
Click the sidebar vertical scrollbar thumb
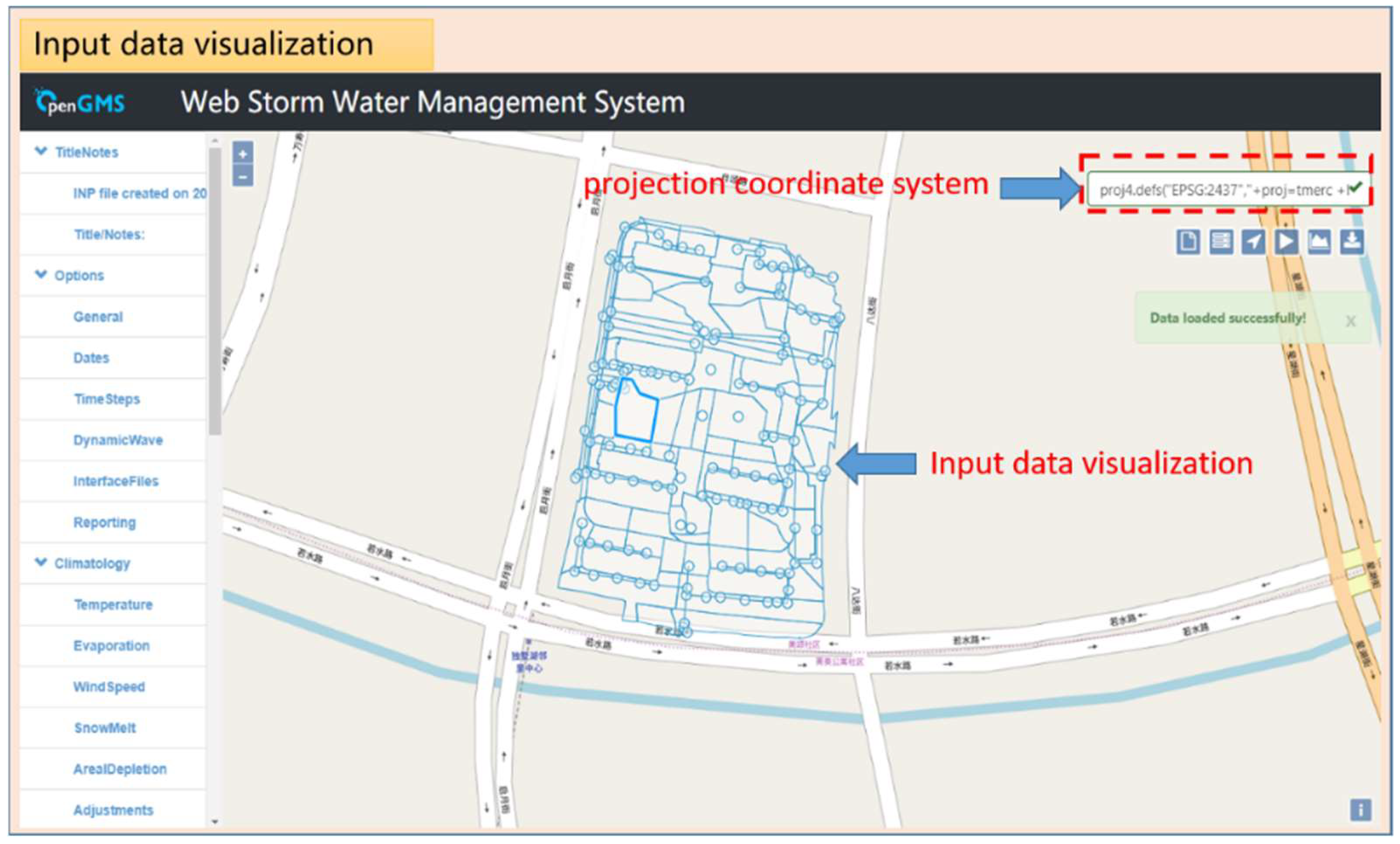coord(214,290)
